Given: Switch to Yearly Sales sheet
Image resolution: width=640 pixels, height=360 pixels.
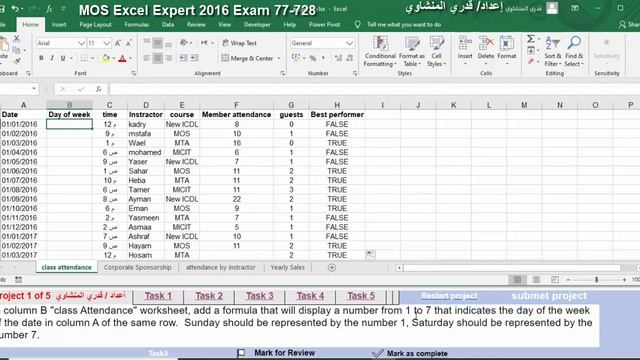Looking at the screenshot, I should tap(287, 267).
